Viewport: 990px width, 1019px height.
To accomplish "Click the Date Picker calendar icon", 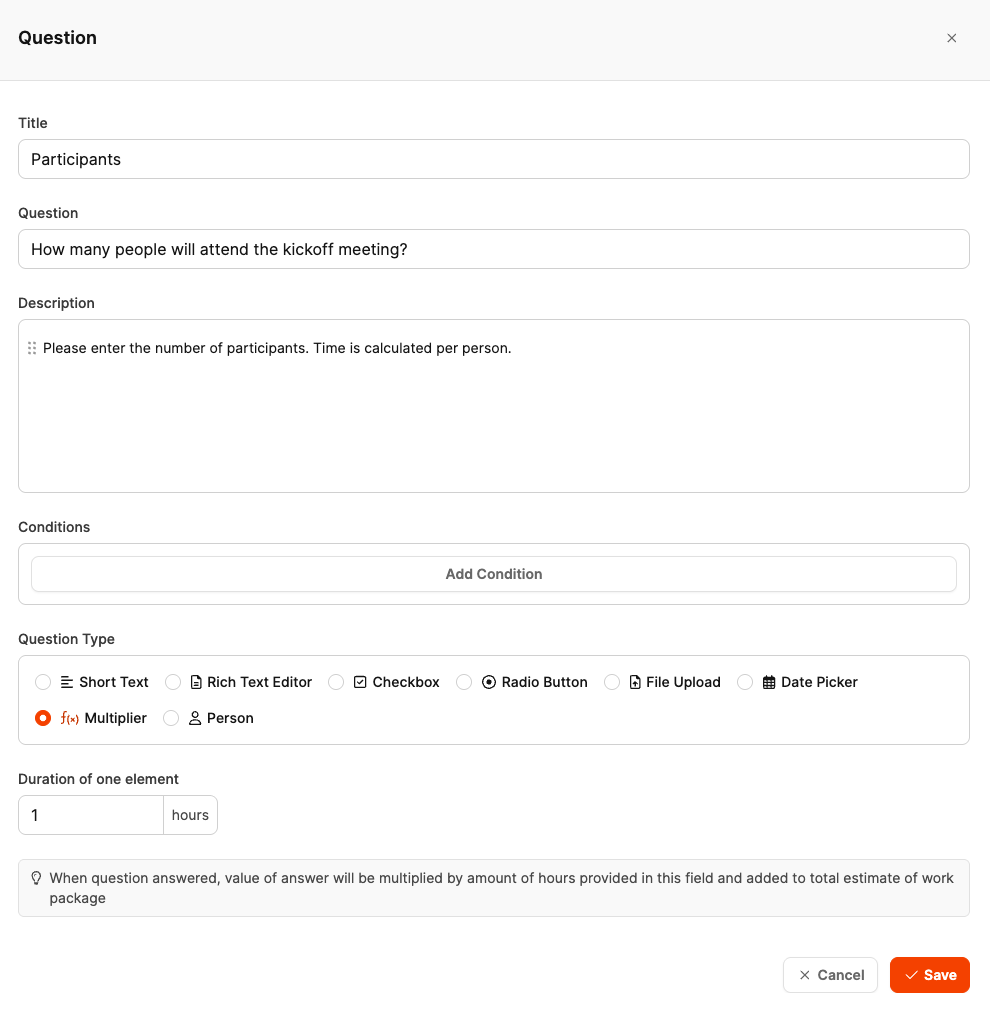I will (x=769, y=682).
